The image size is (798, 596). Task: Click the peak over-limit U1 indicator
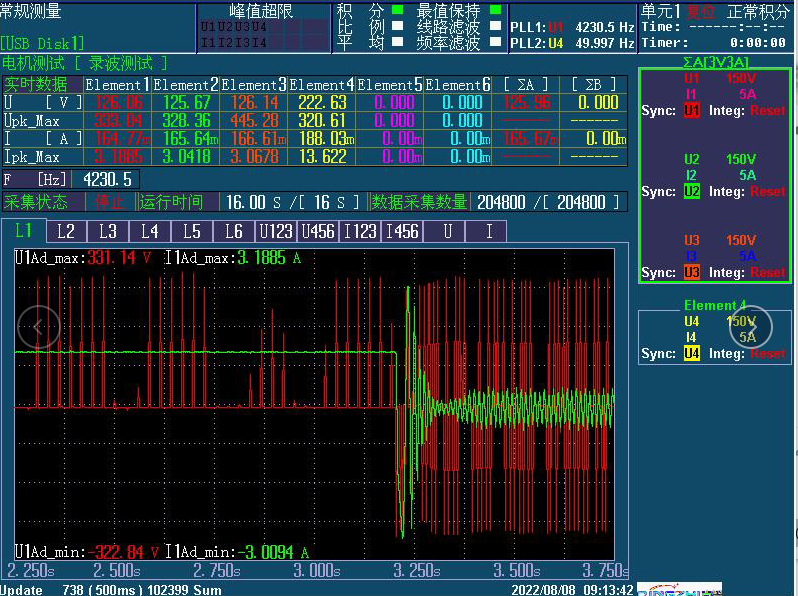click(x=208, y=28)
